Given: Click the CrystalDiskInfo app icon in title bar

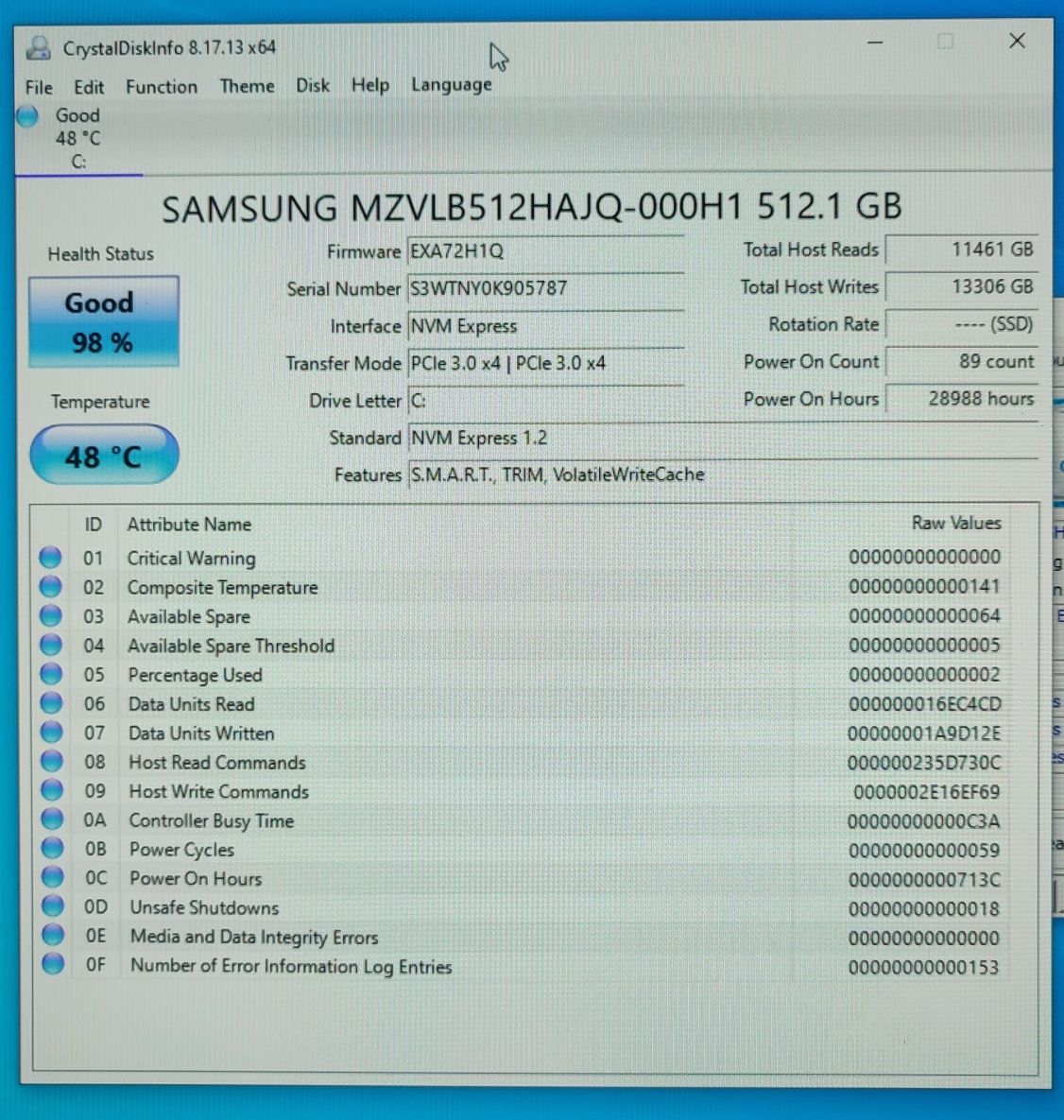Looking at the screenshot, I should pos(39,48).
